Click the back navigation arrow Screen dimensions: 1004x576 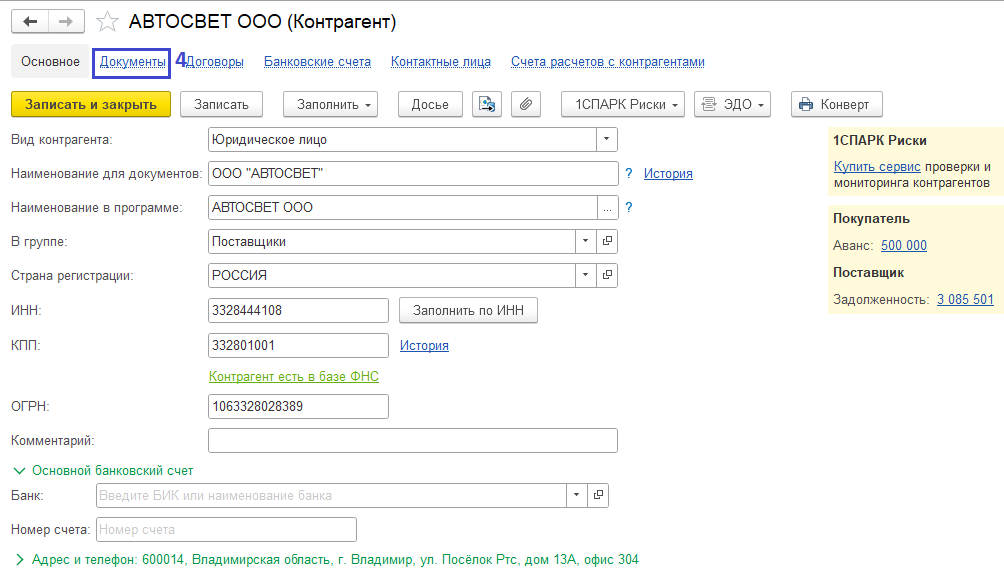(31, 21)
